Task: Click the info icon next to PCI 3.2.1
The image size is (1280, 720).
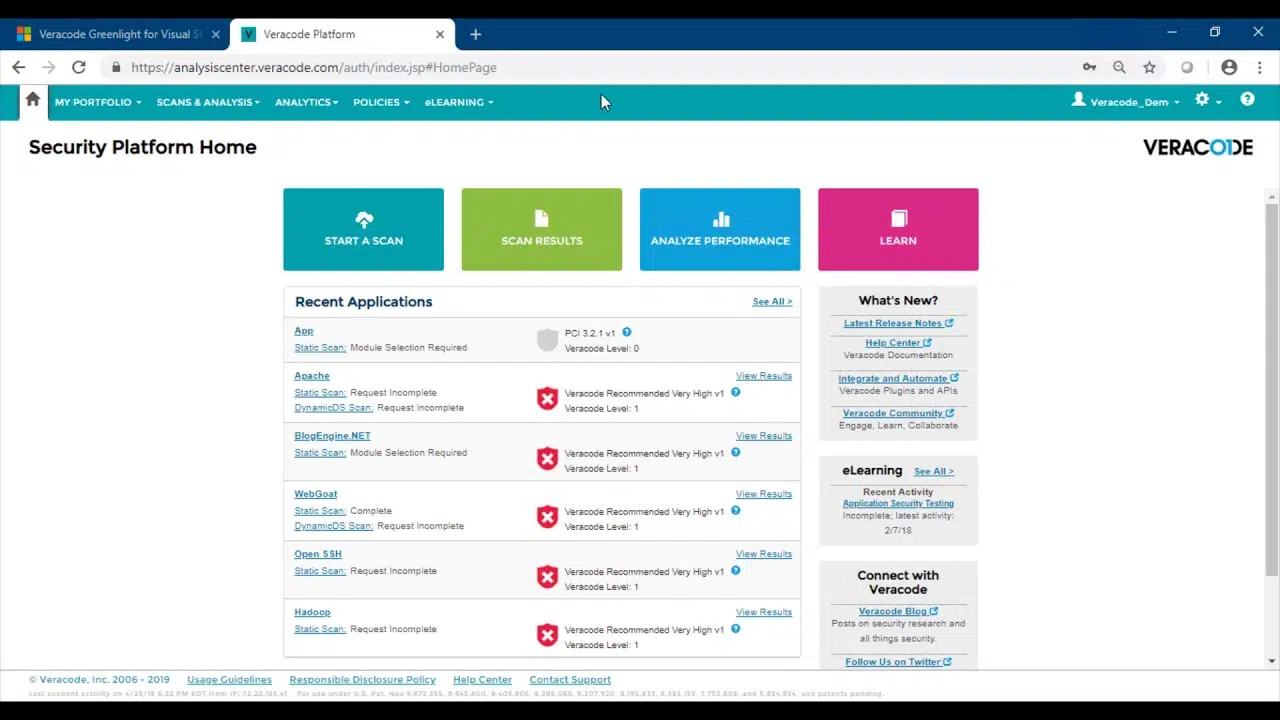Action: [626, 332]
